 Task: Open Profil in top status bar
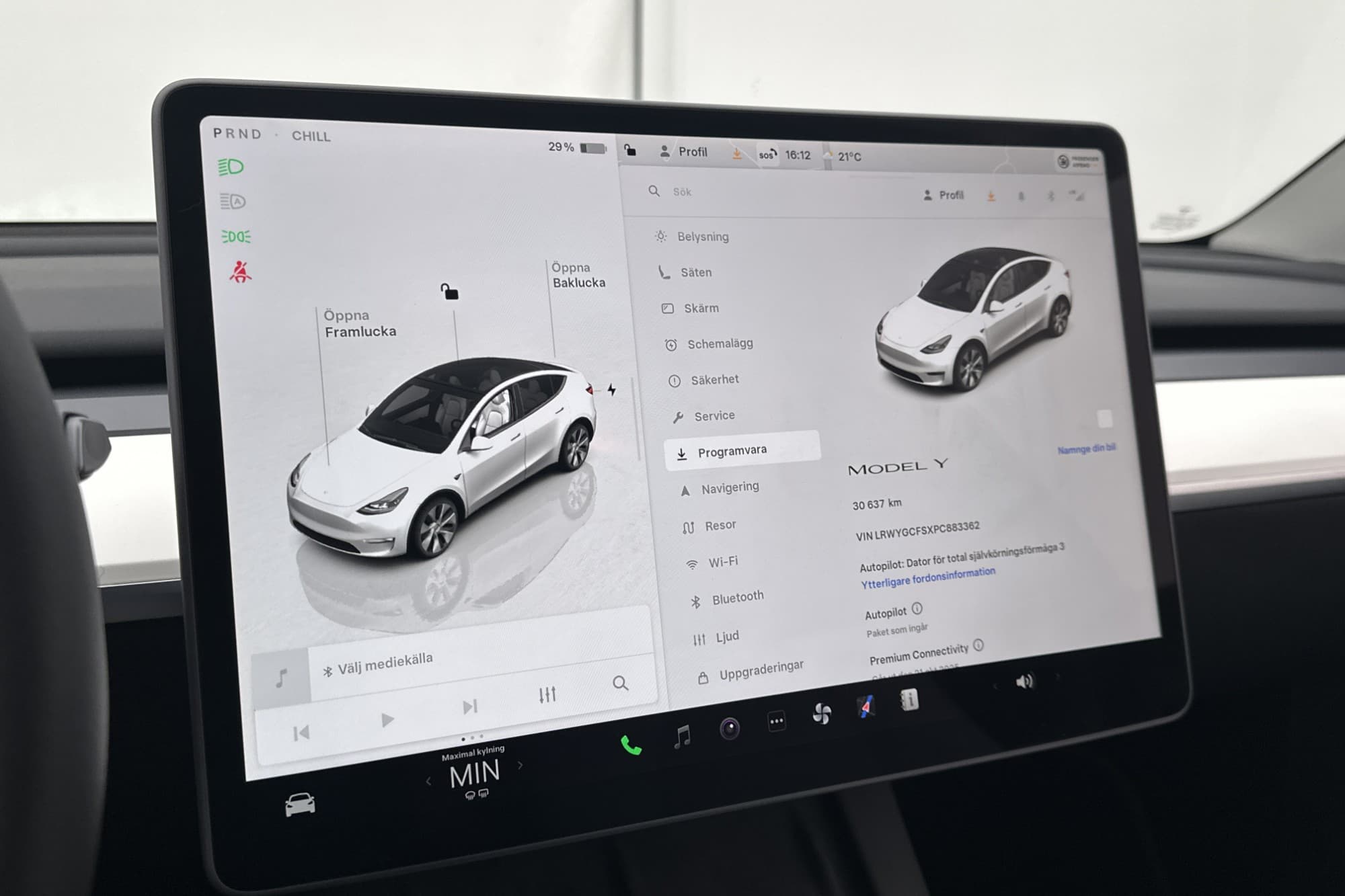click(683, 152)
